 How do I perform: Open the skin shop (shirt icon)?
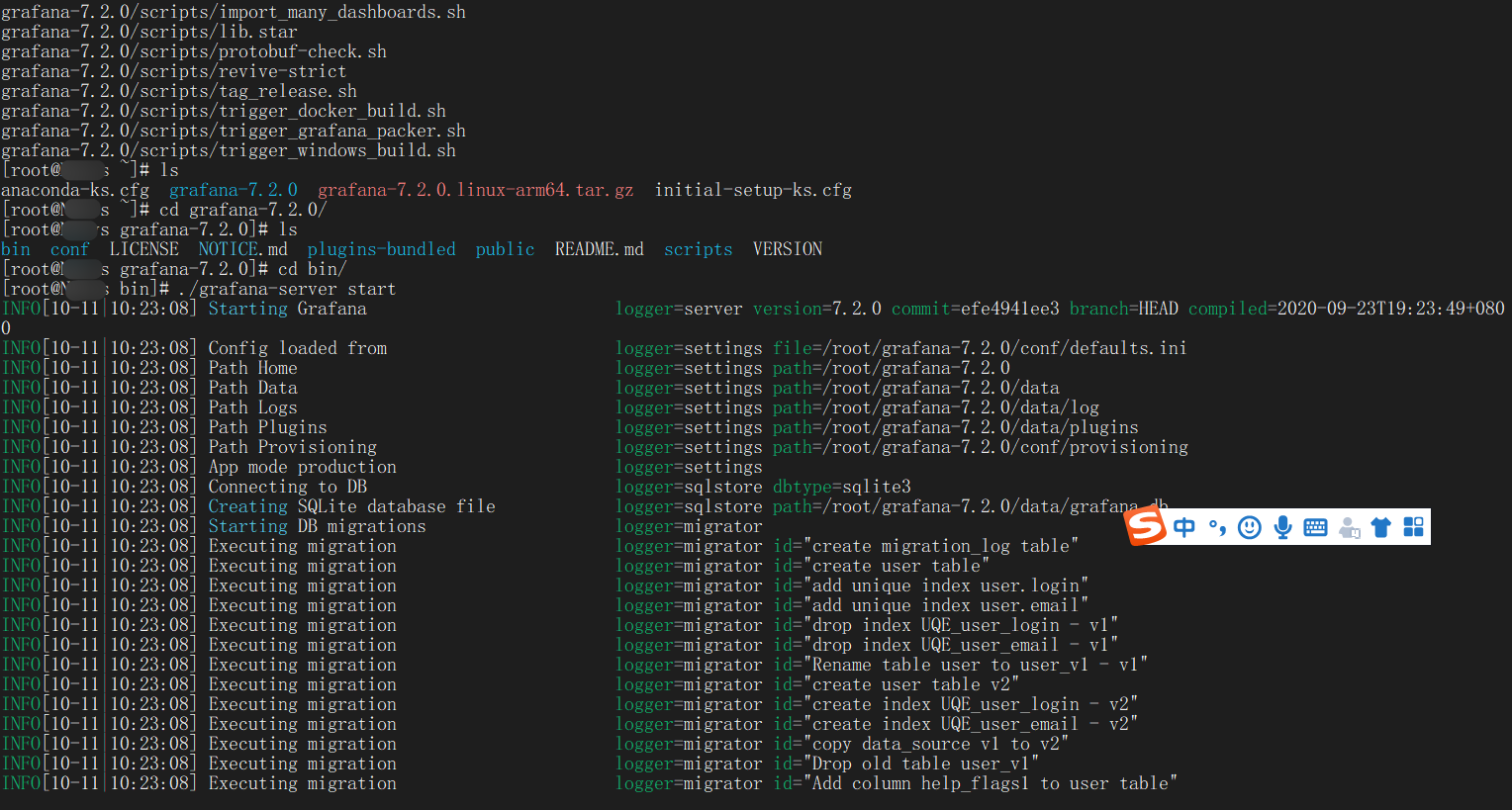(x=1381, y=527)
